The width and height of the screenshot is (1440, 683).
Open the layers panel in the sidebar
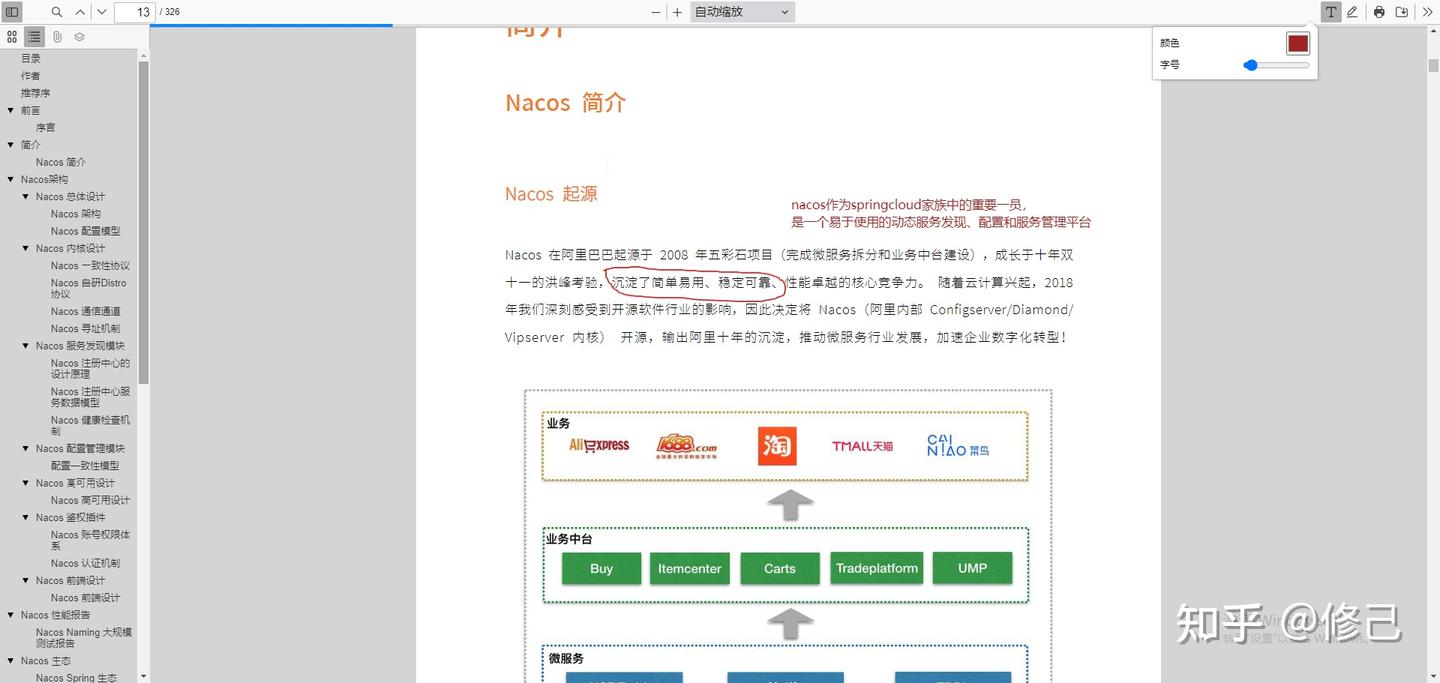79,36
